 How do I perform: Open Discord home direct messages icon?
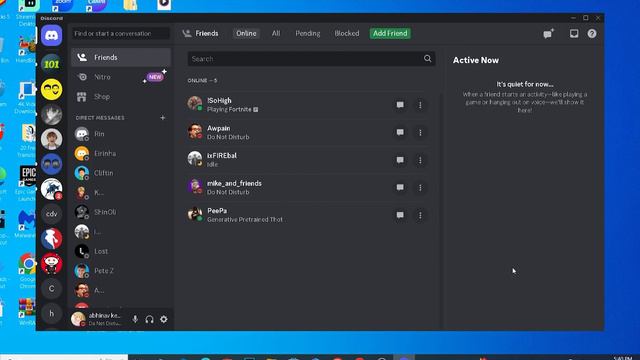tap(51, 36)
